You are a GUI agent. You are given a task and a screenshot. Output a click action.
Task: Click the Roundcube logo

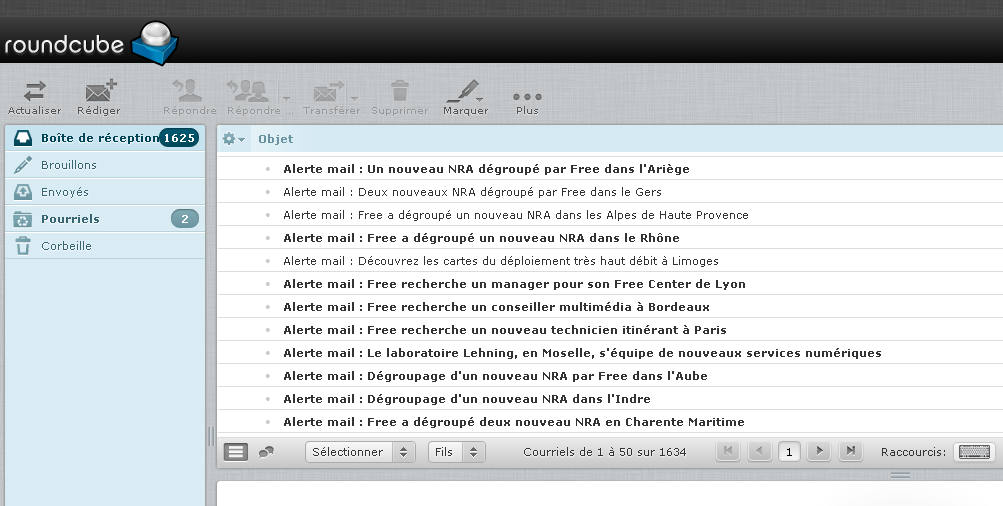point(91,43)
